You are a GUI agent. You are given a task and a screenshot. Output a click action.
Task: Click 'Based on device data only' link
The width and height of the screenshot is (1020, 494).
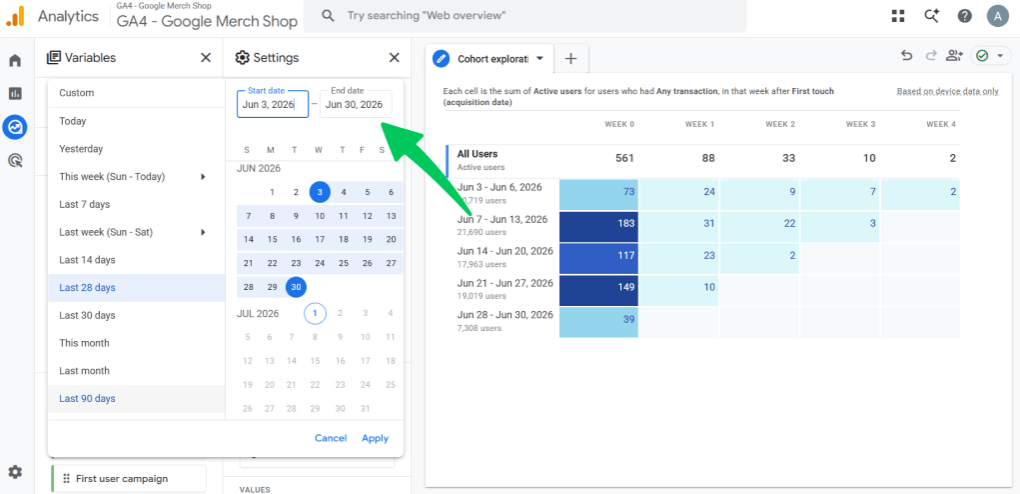tap(947, 92)
